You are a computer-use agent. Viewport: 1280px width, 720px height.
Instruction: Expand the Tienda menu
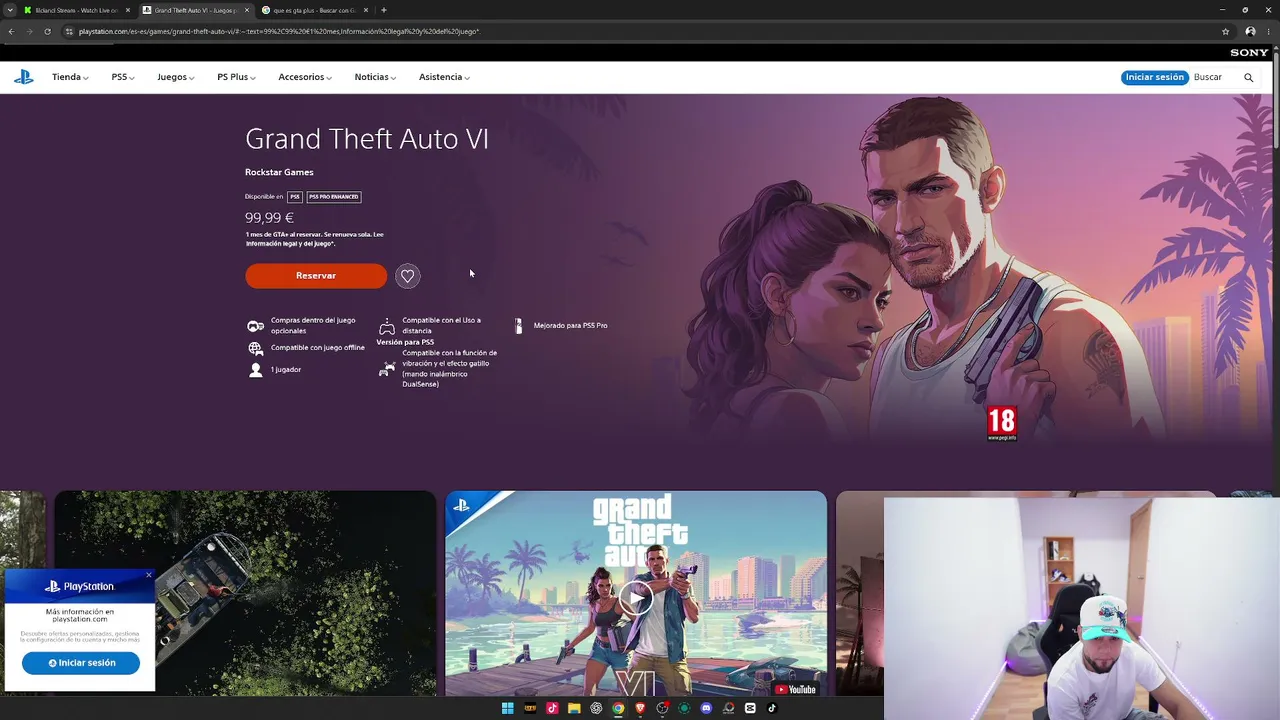click(70, 77)
